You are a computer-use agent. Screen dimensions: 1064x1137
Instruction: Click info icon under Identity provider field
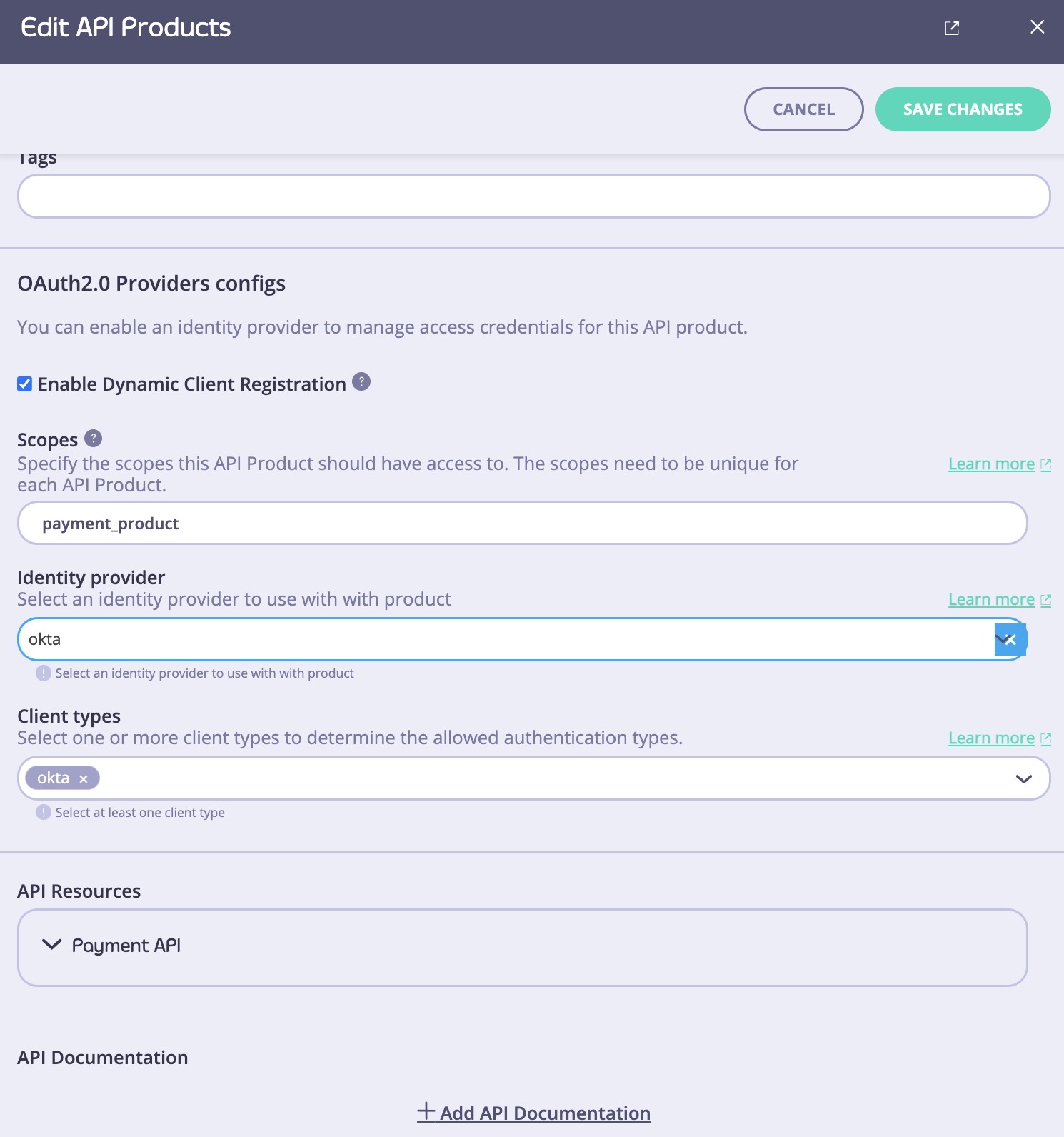[44, 673]
